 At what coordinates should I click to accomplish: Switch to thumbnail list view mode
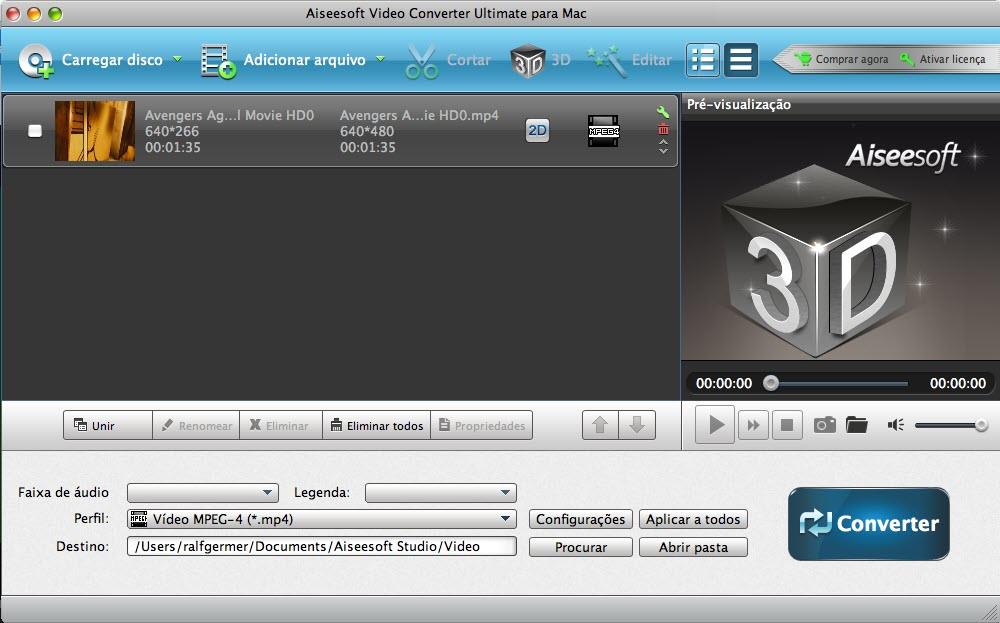click(702, 60)
